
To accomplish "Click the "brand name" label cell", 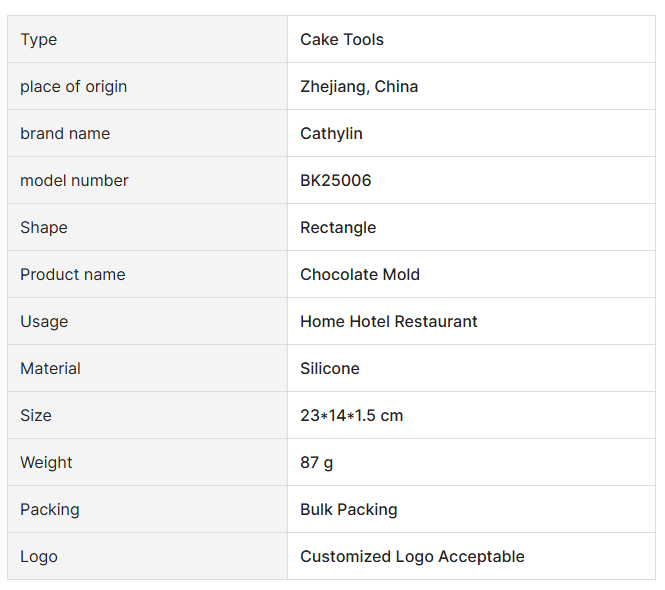I will tap(65, 134).
